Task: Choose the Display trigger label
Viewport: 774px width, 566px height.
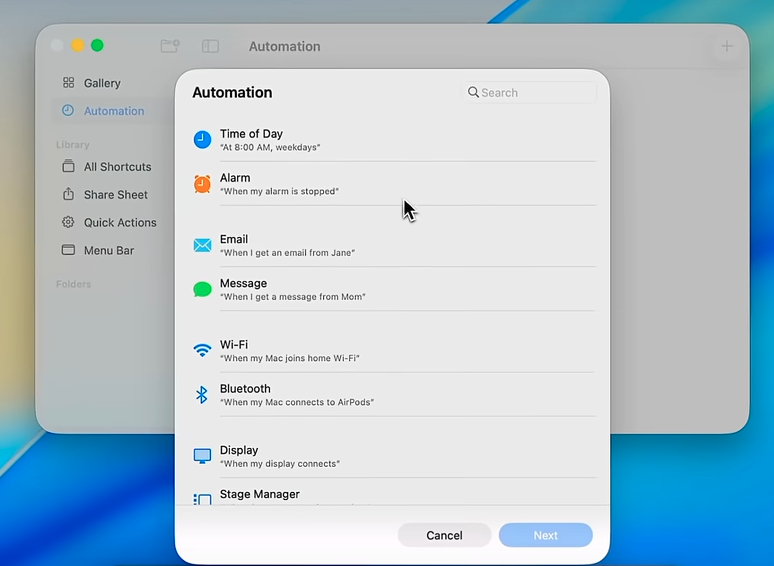Action: coord(239,450)
